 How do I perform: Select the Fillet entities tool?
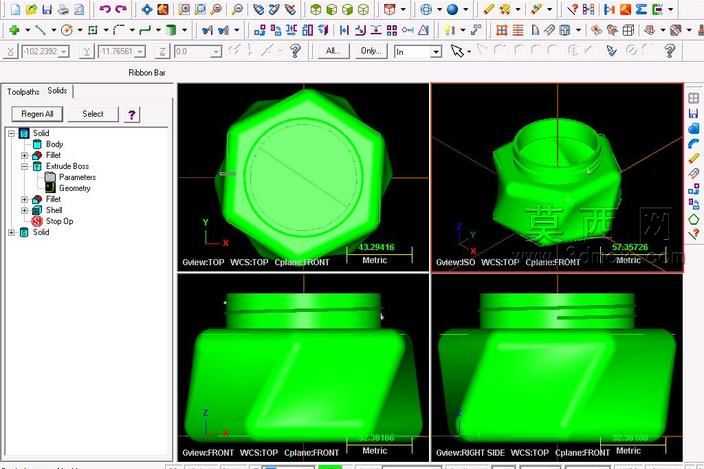[x=119, y=30]
